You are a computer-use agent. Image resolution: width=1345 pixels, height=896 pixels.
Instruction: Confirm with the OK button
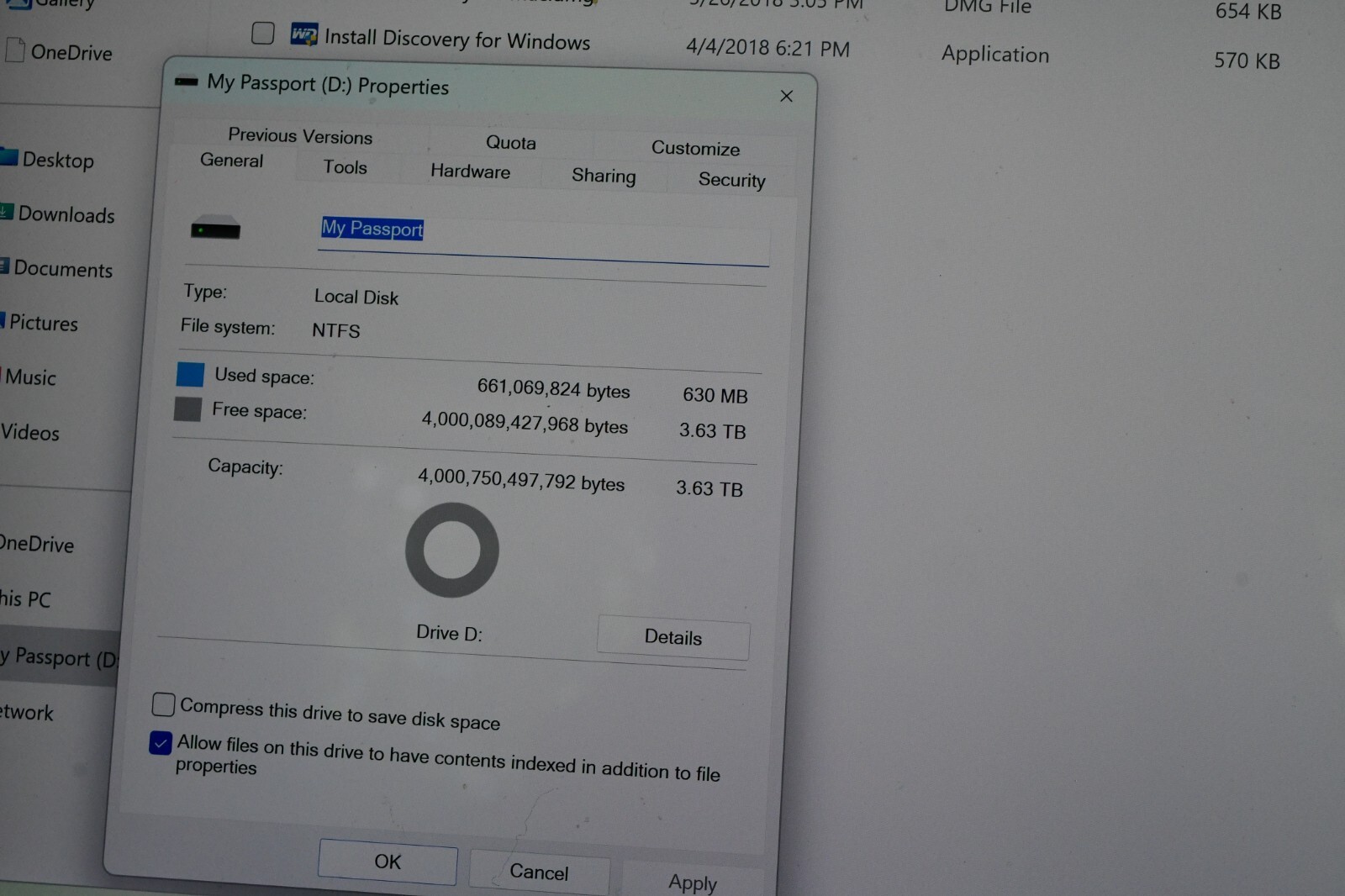tap(388, 862)
